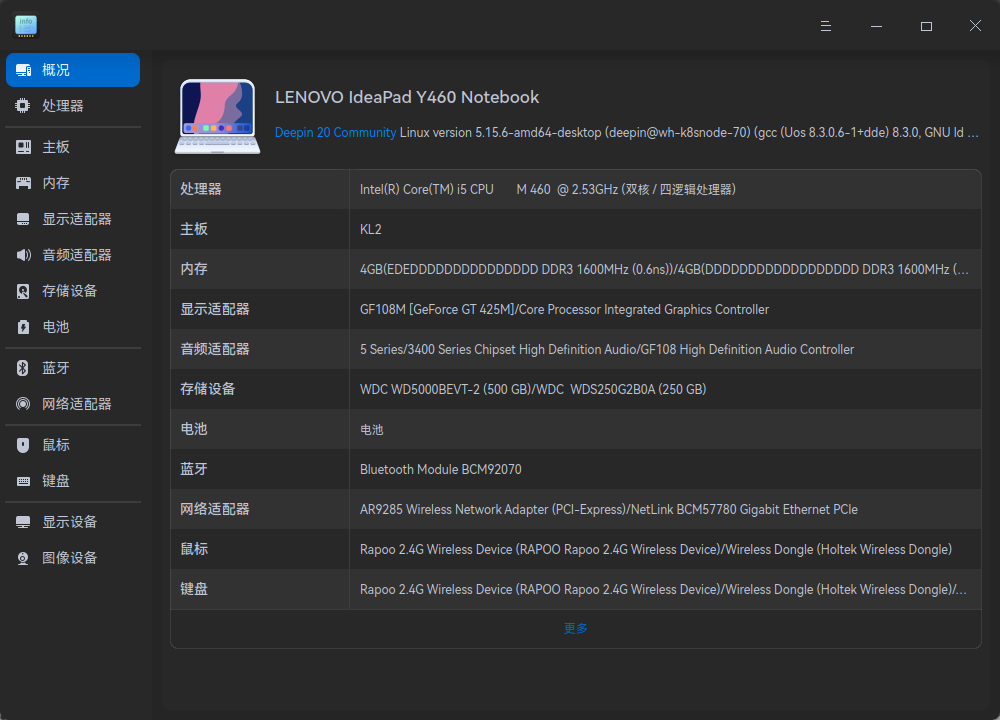Select the 概况 sidebar label

click(56, 70)
